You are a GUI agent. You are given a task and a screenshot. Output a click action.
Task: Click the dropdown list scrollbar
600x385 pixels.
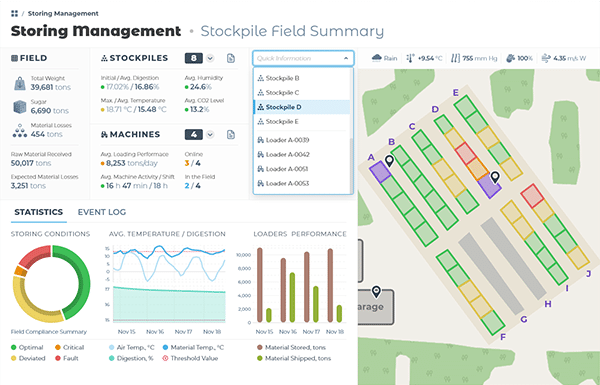[x=351, y=165]
